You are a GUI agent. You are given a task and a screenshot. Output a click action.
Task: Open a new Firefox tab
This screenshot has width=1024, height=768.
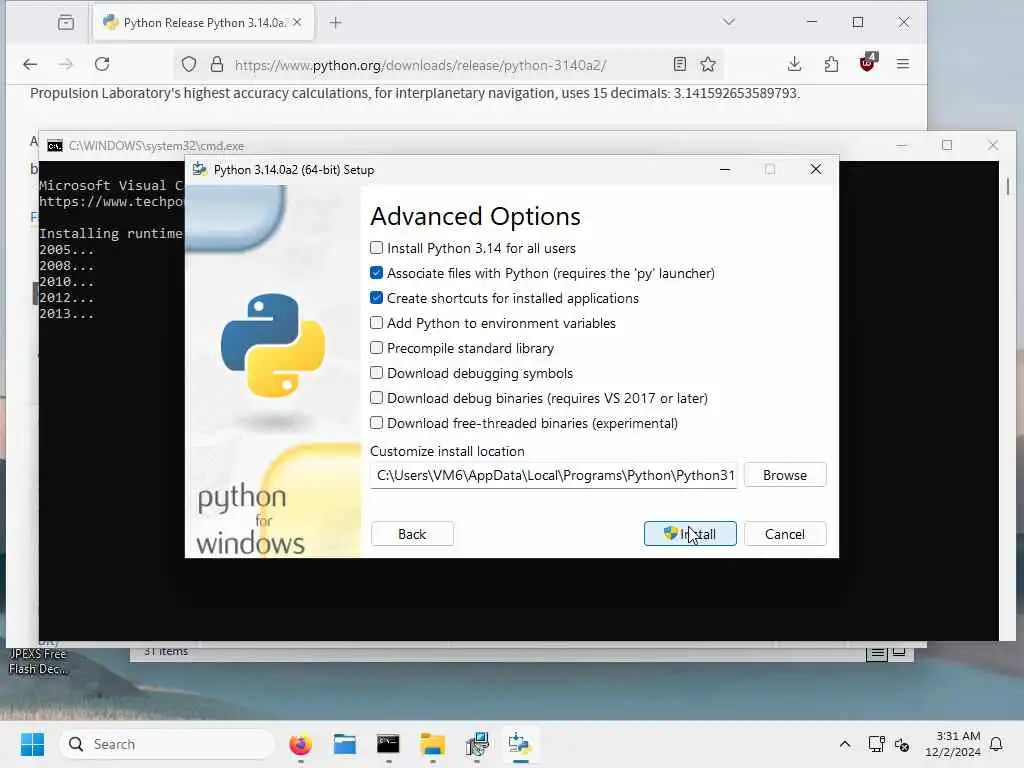pos(336,23)
